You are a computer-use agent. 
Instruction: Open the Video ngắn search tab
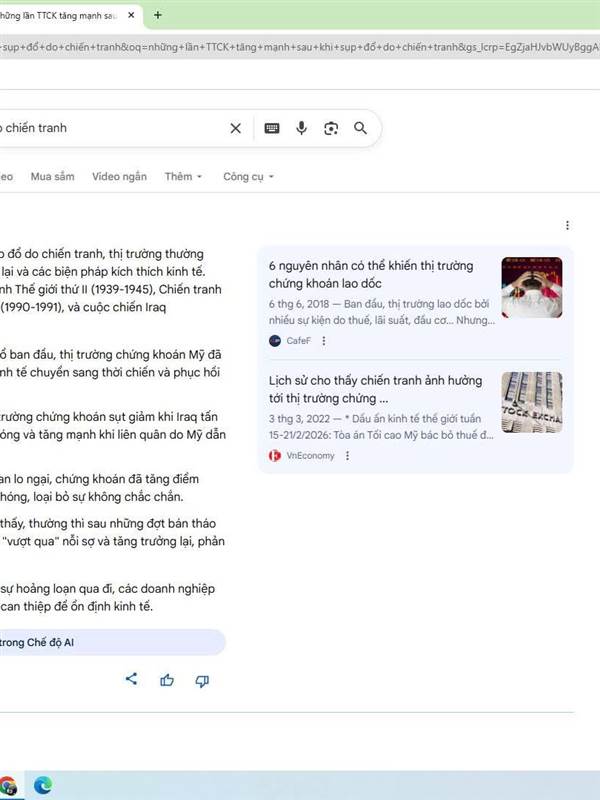coord(119,177)
